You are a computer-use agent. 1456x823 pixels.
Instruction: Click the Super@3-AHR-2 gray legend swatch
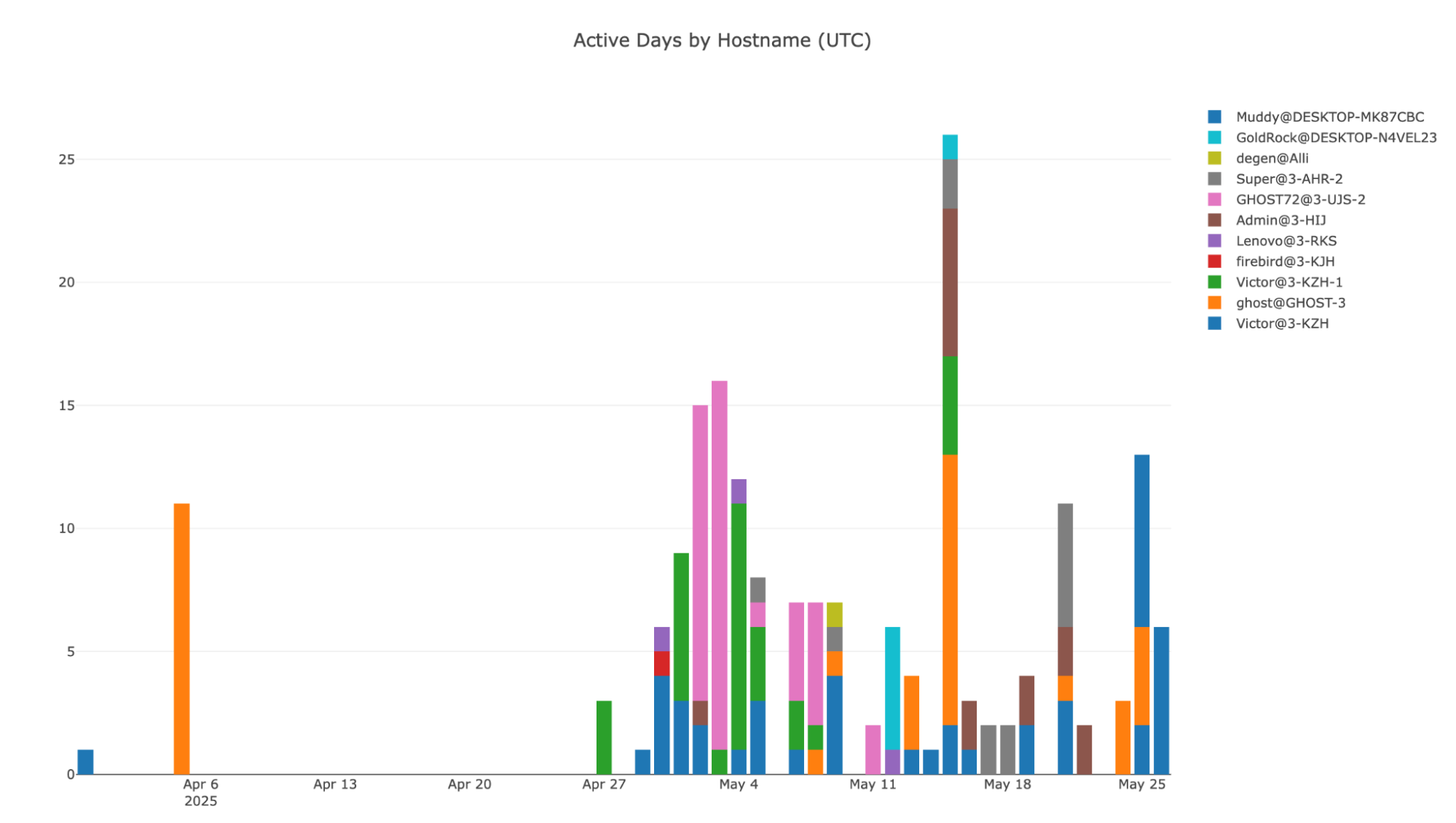[x=1214, y=179]
